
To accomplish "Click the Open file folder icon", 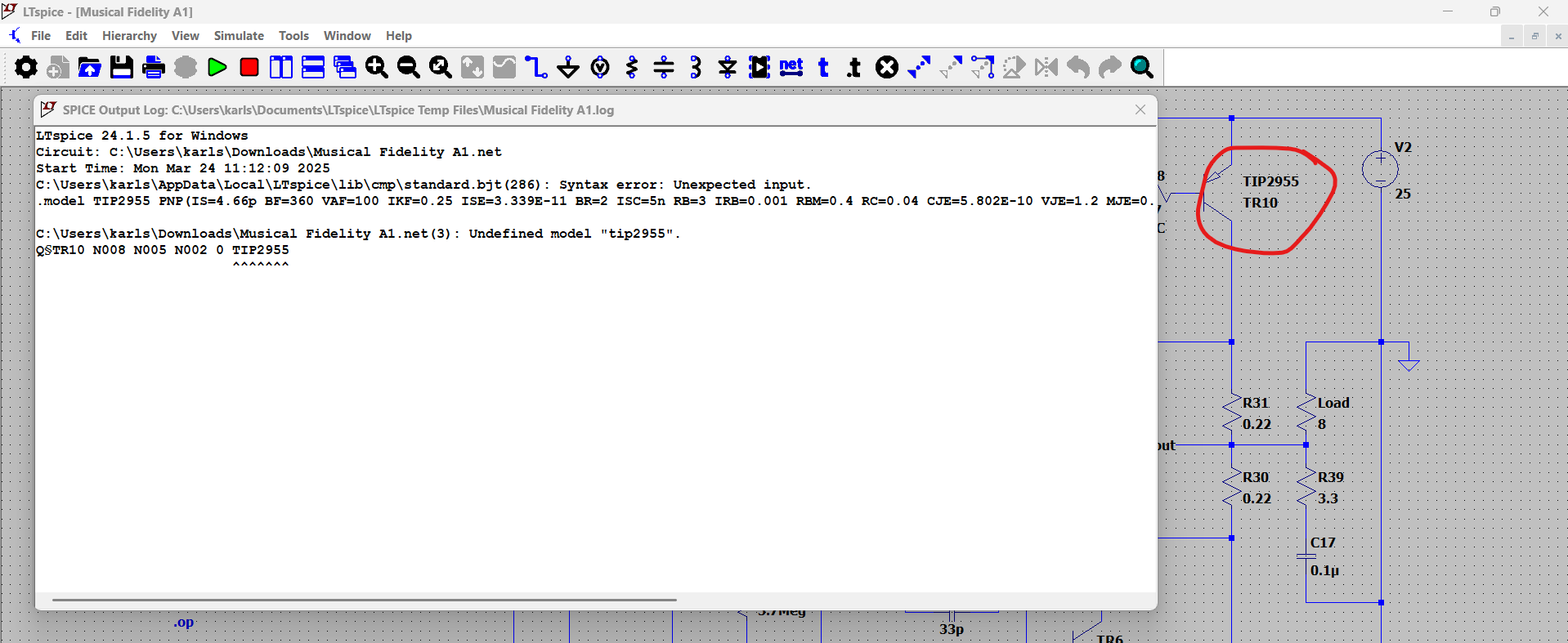I will (90, 67).
